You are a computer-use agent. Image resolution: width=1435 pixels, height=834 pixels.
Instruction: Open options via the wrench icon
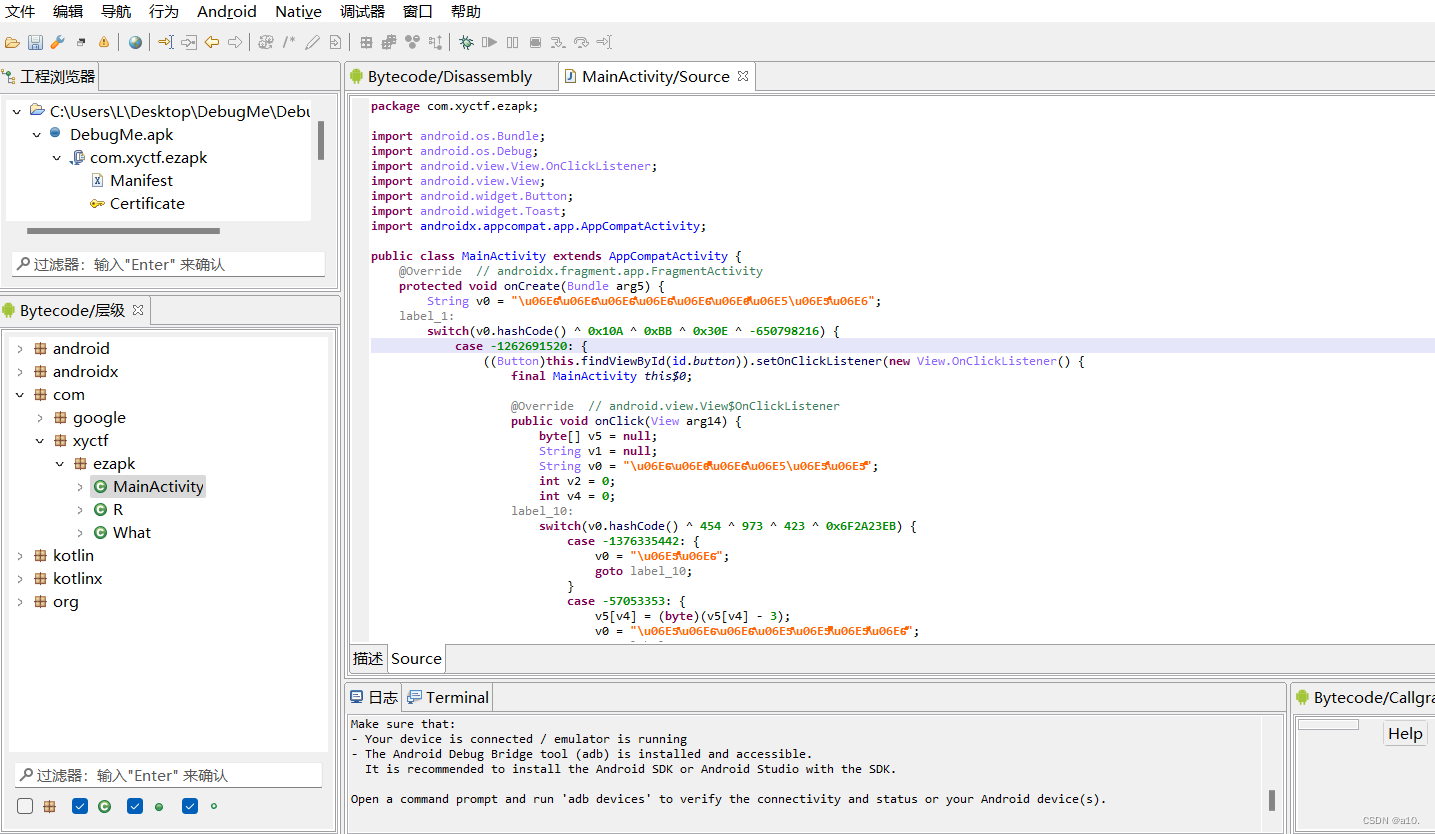click(58, 42)
